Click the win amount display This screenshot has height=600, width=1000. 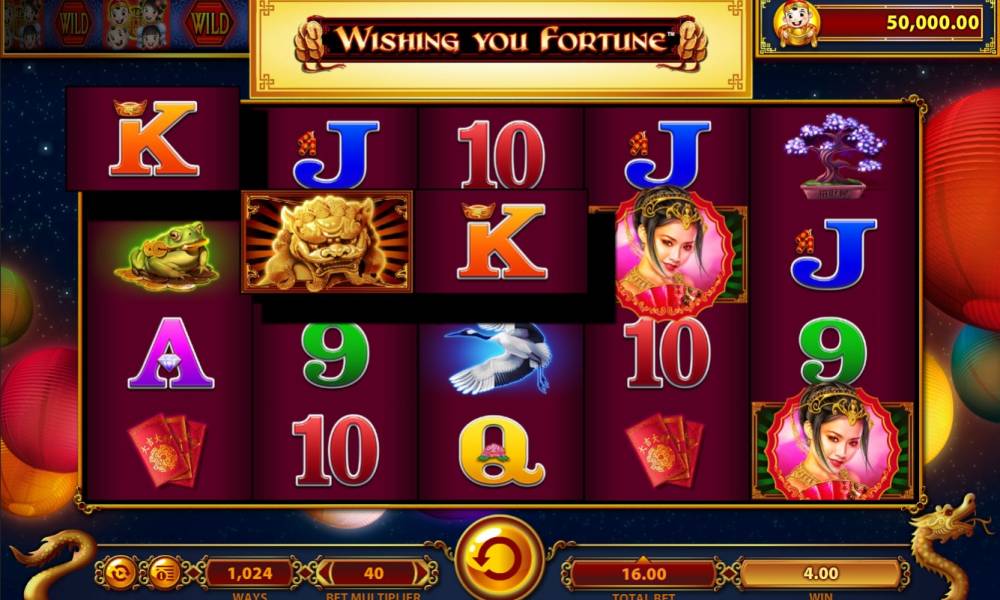(x=820, y=573)
